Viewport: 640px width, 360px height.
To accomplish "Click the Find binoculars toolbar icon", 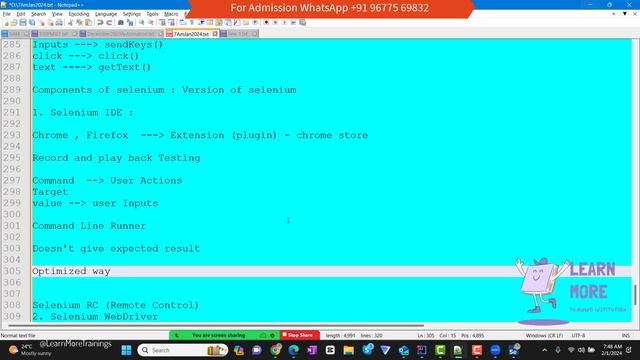I will point(121,22).
